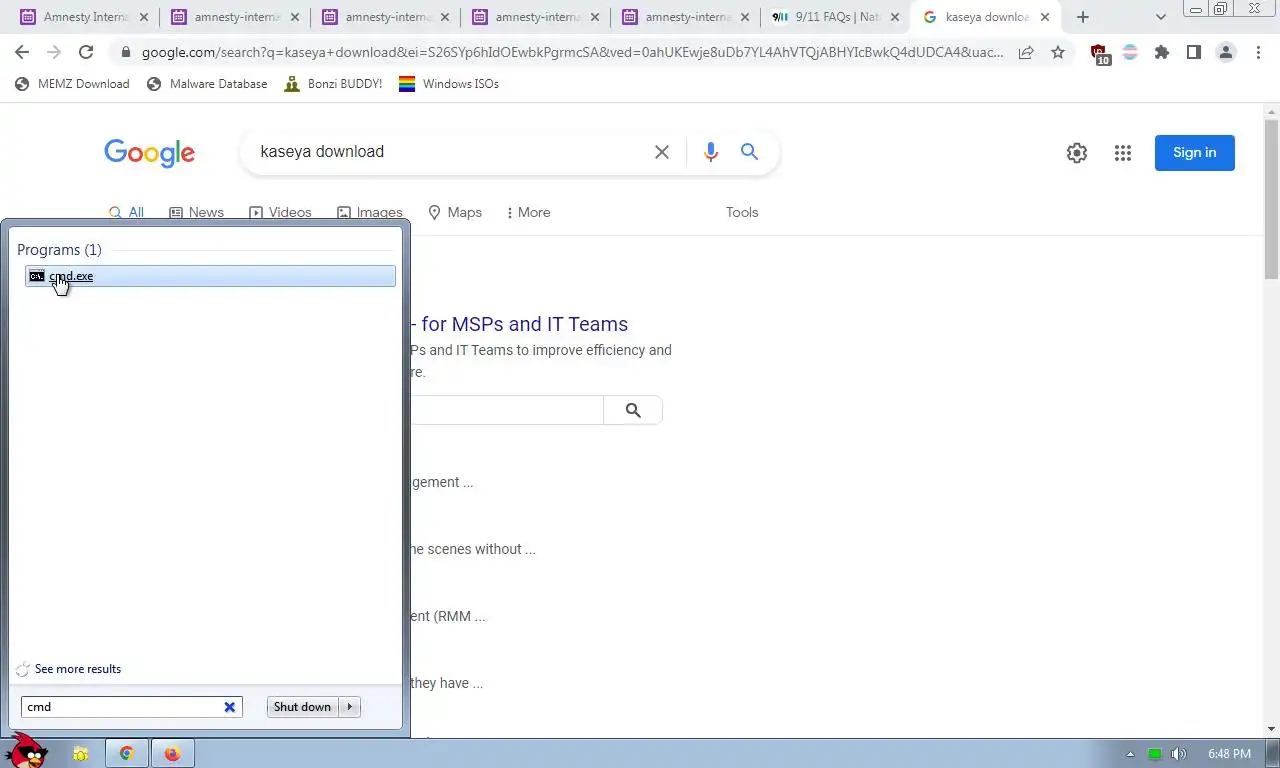Open the Extensions puzzle-piece menu
The height and width of the screenshot is (768, 1280).
click(x=1162, y=53)
